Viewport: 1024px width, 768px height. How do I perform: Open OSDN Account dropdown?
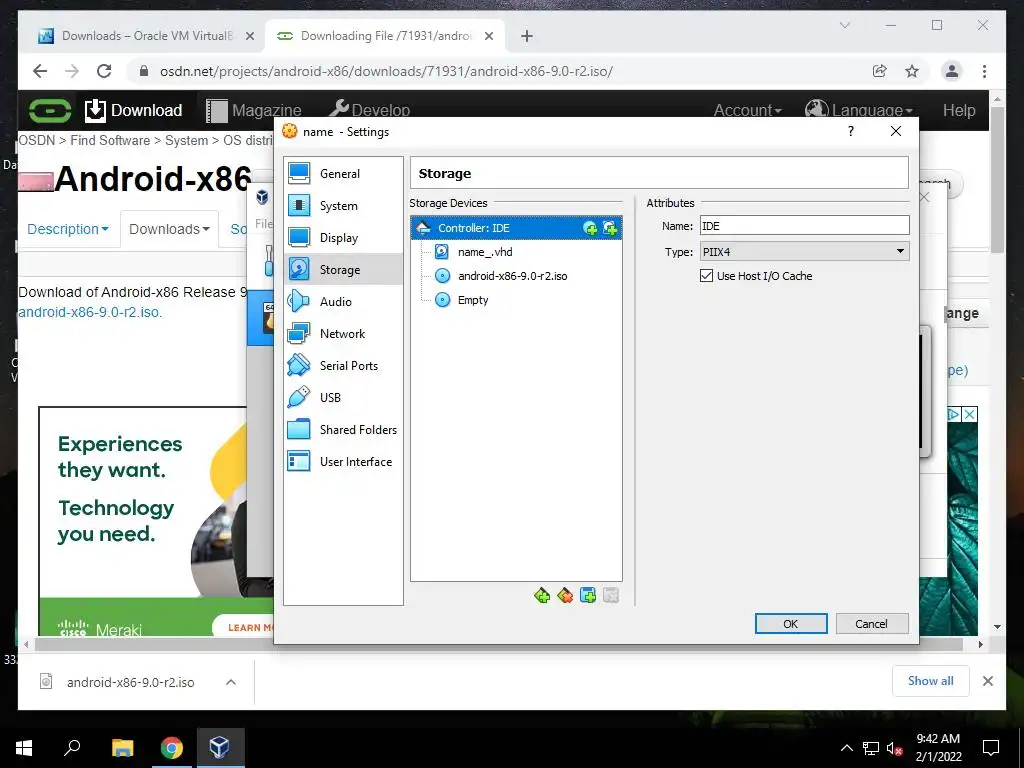[x=747, y=110]
